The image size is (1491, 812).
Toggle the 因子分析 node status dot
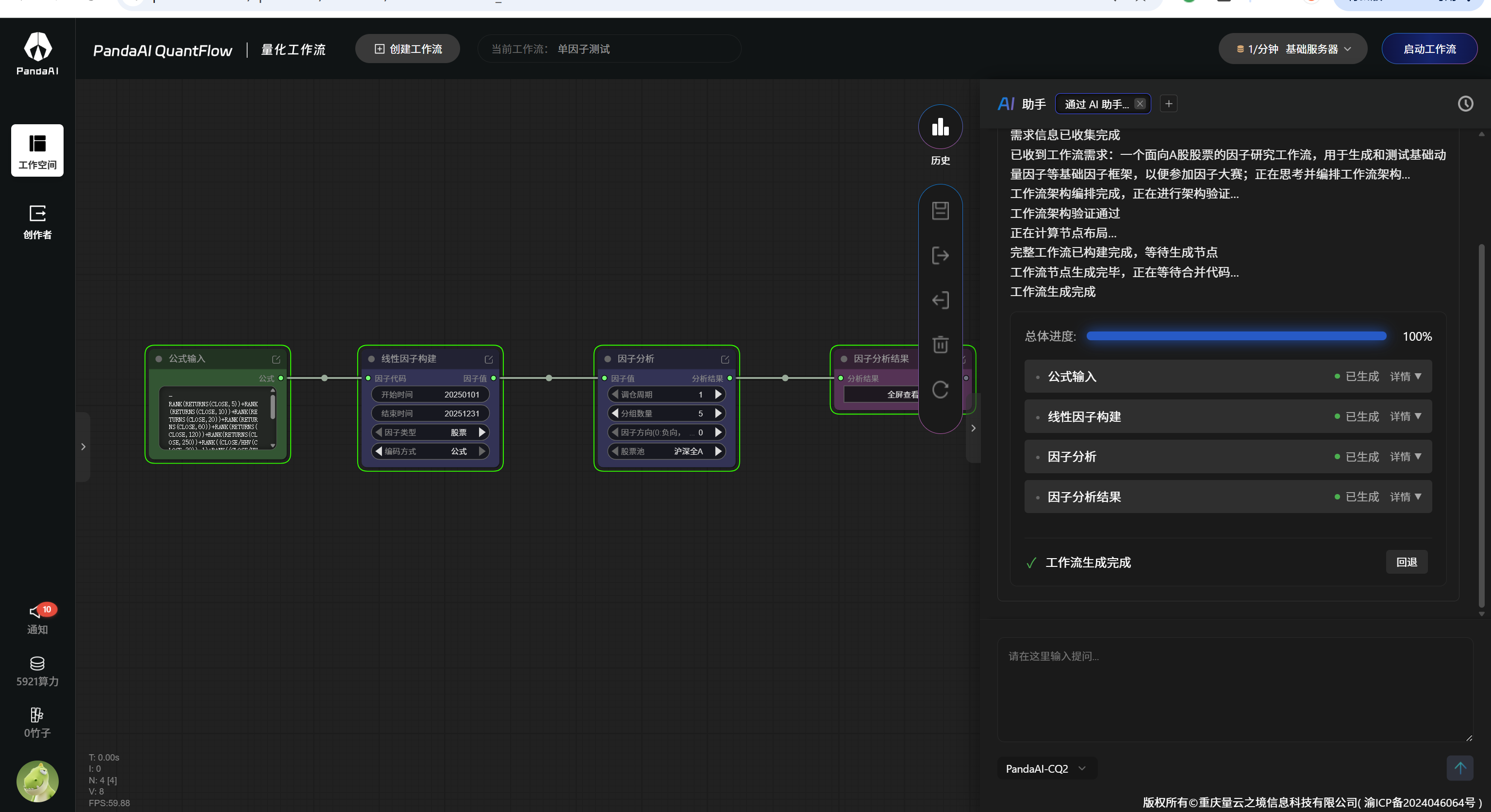click(607, 359)
